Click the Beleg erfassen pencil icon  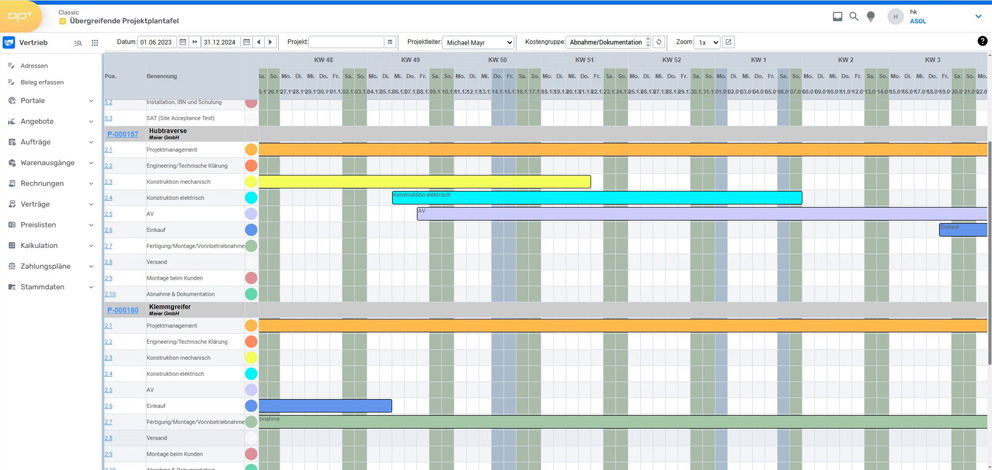coord(11,82)
